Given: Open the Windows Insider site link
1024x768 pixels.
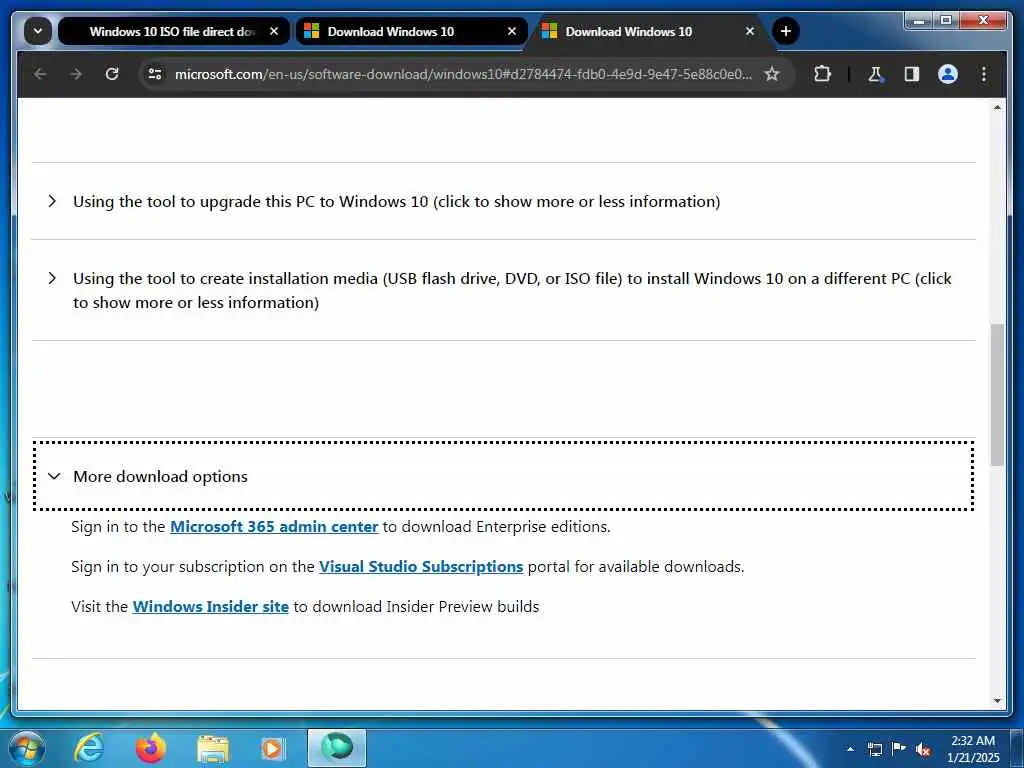Looking at the screenshot, I should [x=210, y=606].
